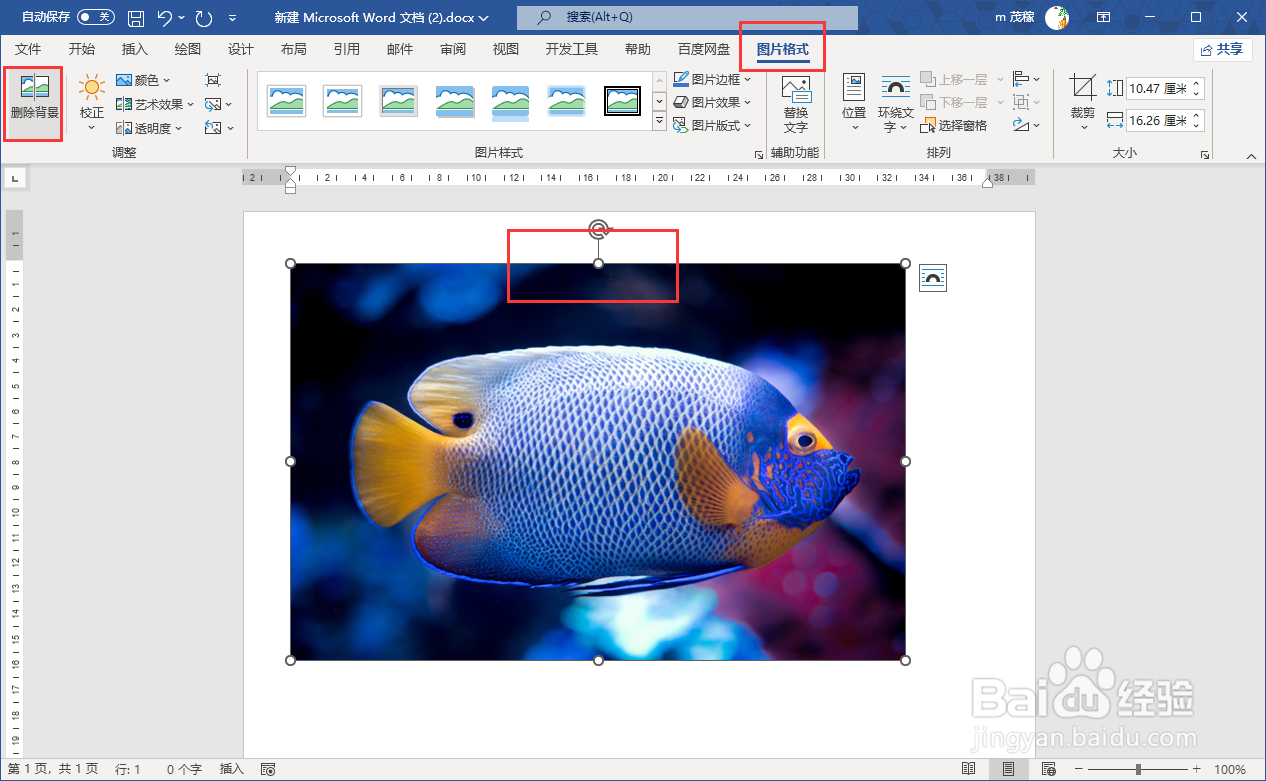This screenshot has height=781, width=1266.
Task: Switch to the Review (审阅) tab
Action: pyautogui.click(x=452, y=49)
